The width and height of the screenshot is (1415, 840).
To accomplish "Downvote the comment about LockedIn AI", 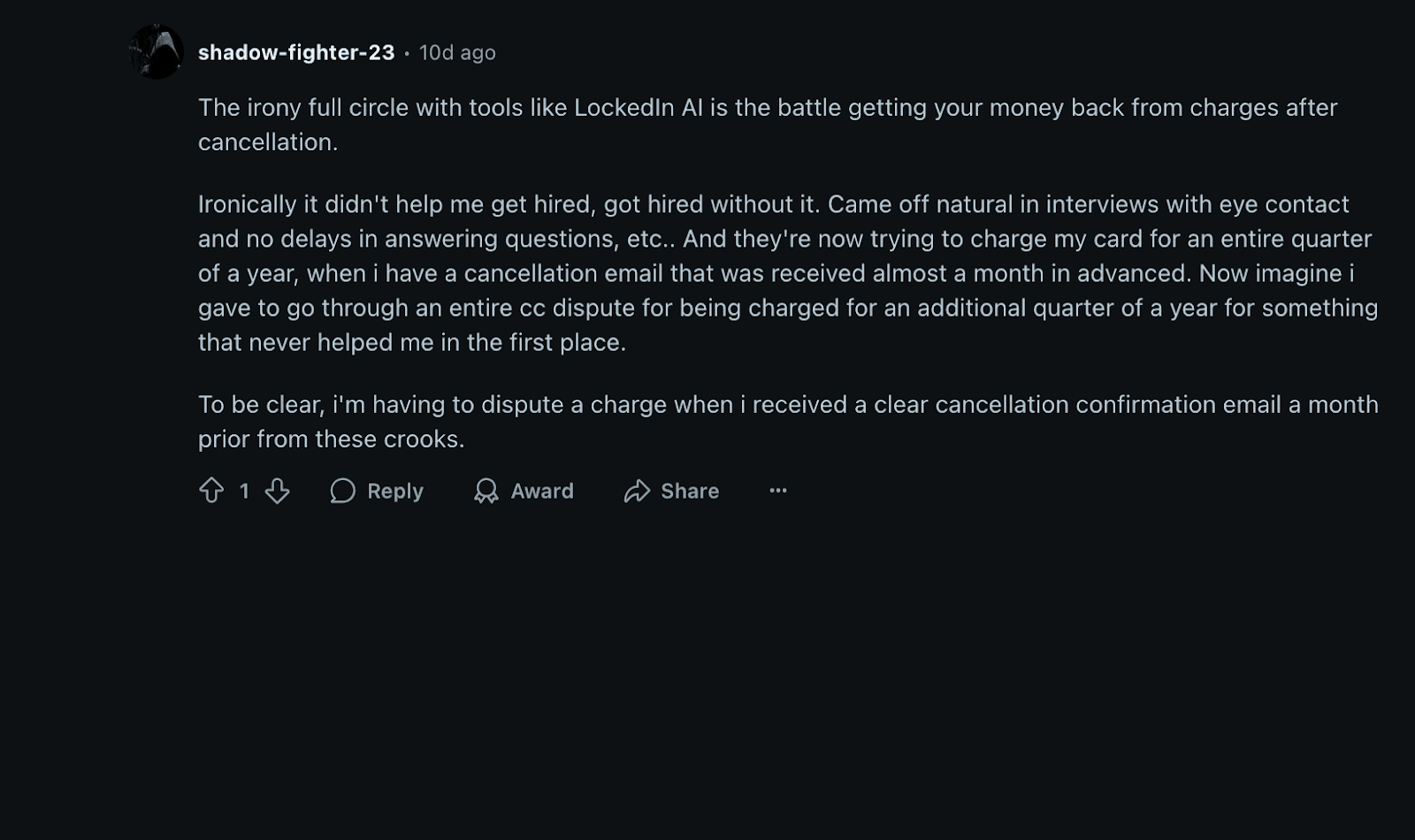I will 277,491.
